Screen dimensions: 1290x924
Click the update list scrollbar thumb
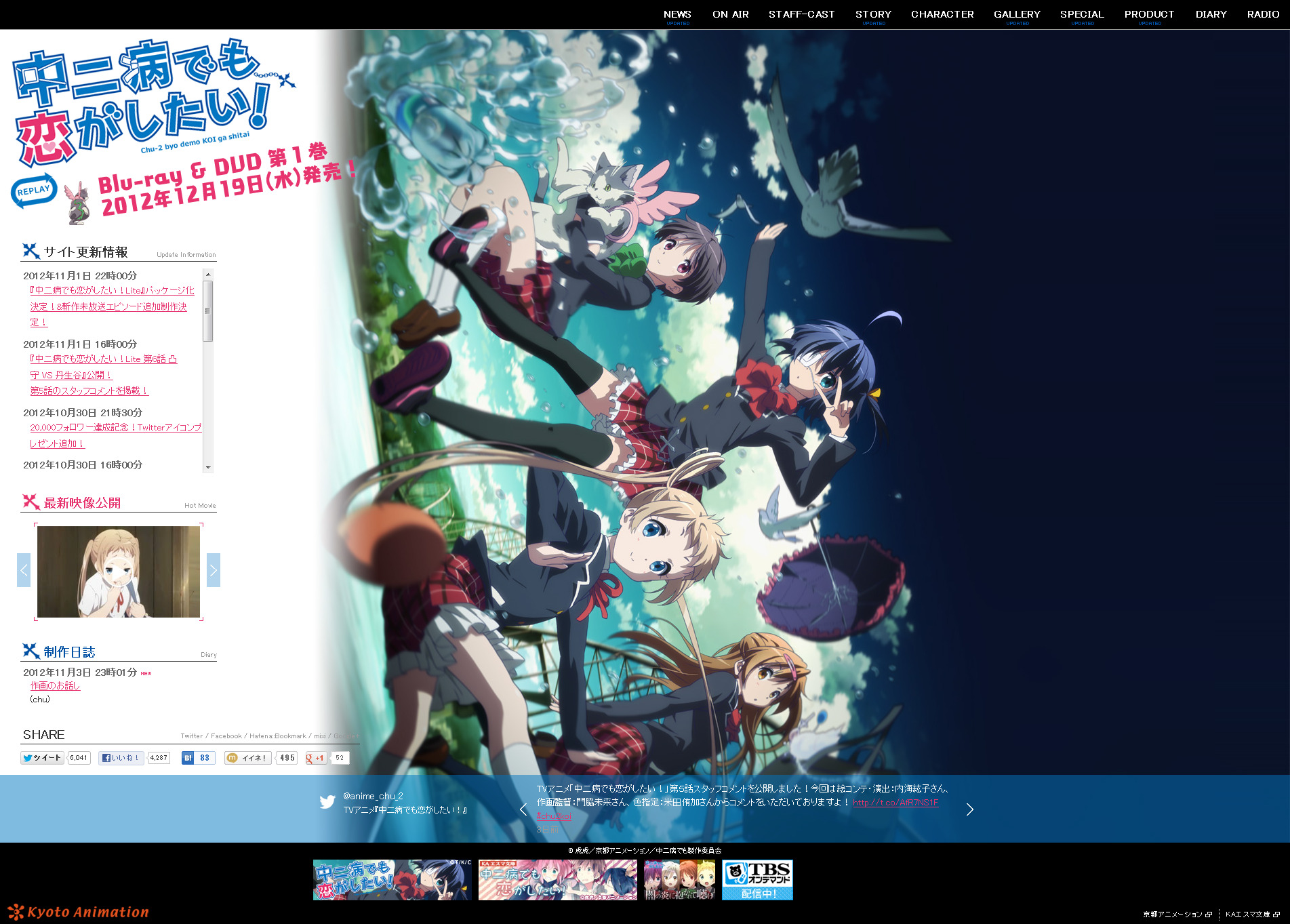pos(208,311)
